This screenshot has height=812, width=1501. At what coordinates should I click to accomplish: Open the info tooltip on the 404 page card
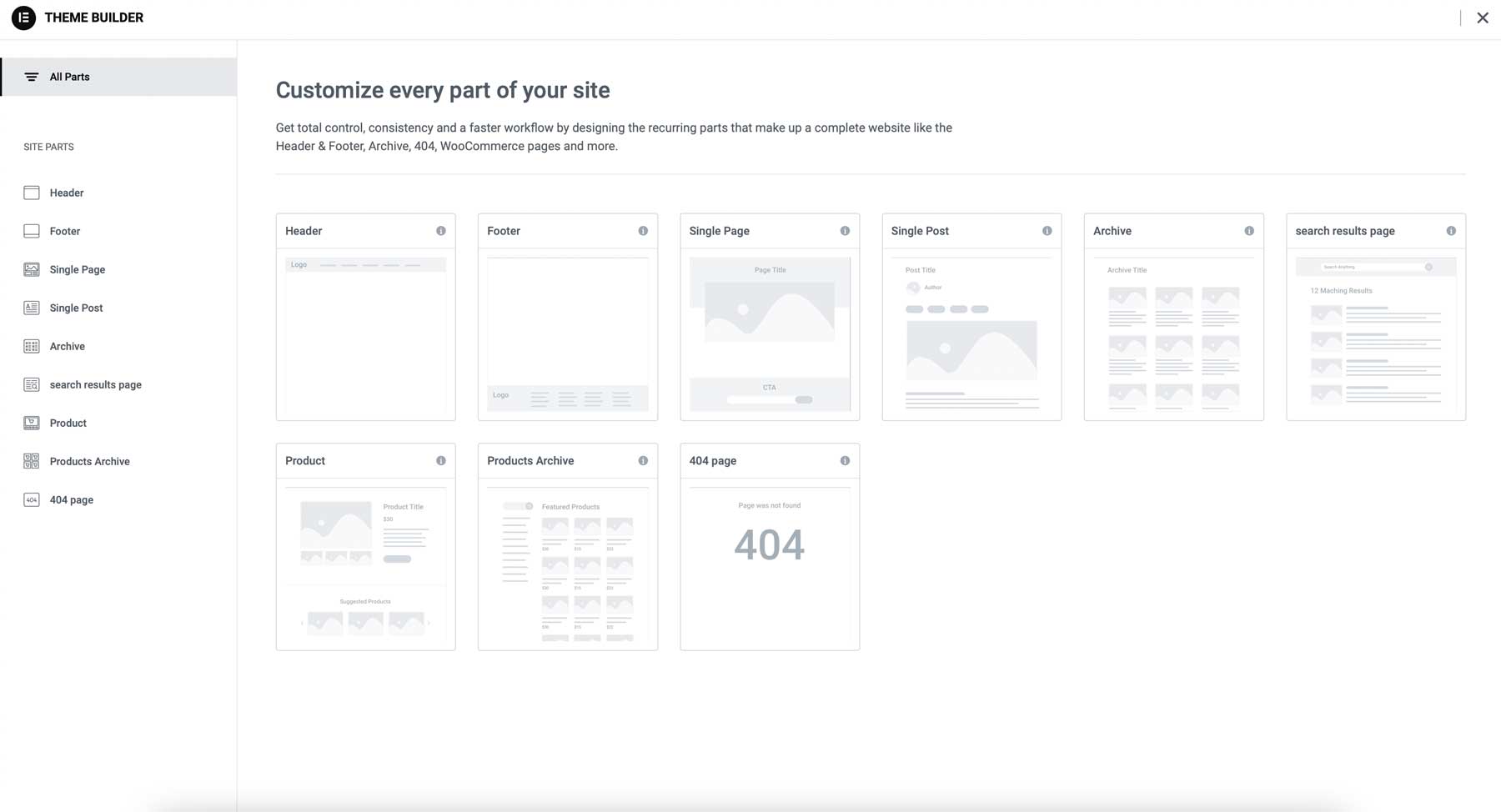tap(845, 460)
